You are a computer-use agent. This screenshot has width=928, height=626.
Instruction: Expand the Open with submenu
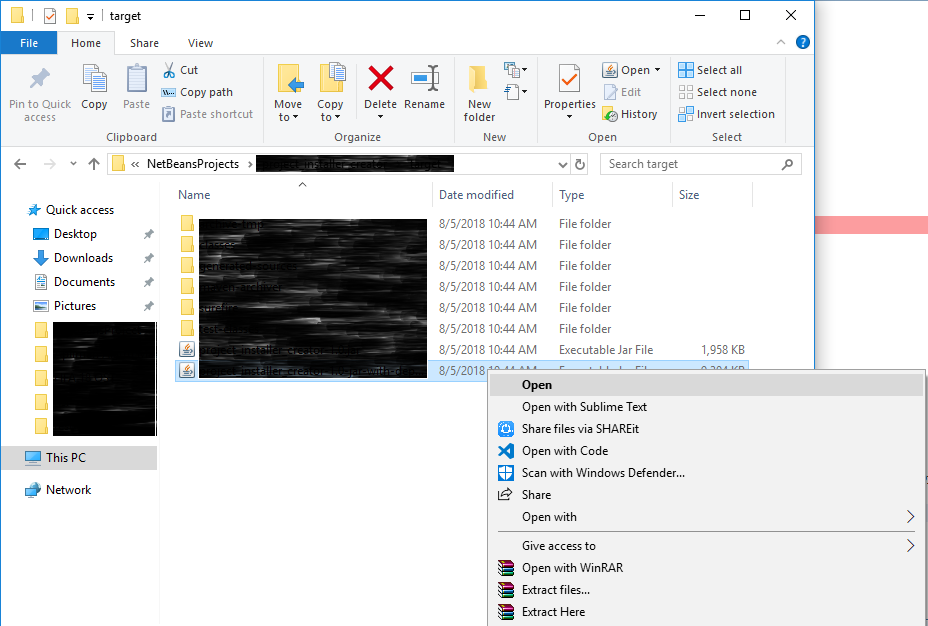pyautogui.click(x=706, y=517)
